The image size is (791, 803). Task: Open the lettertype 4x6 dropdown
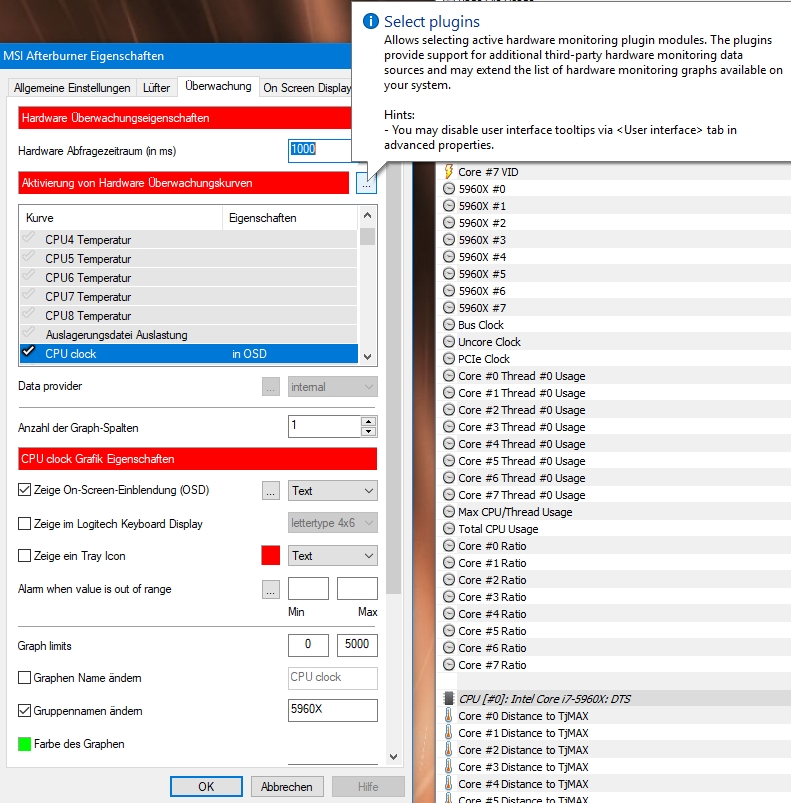[333, 523]
